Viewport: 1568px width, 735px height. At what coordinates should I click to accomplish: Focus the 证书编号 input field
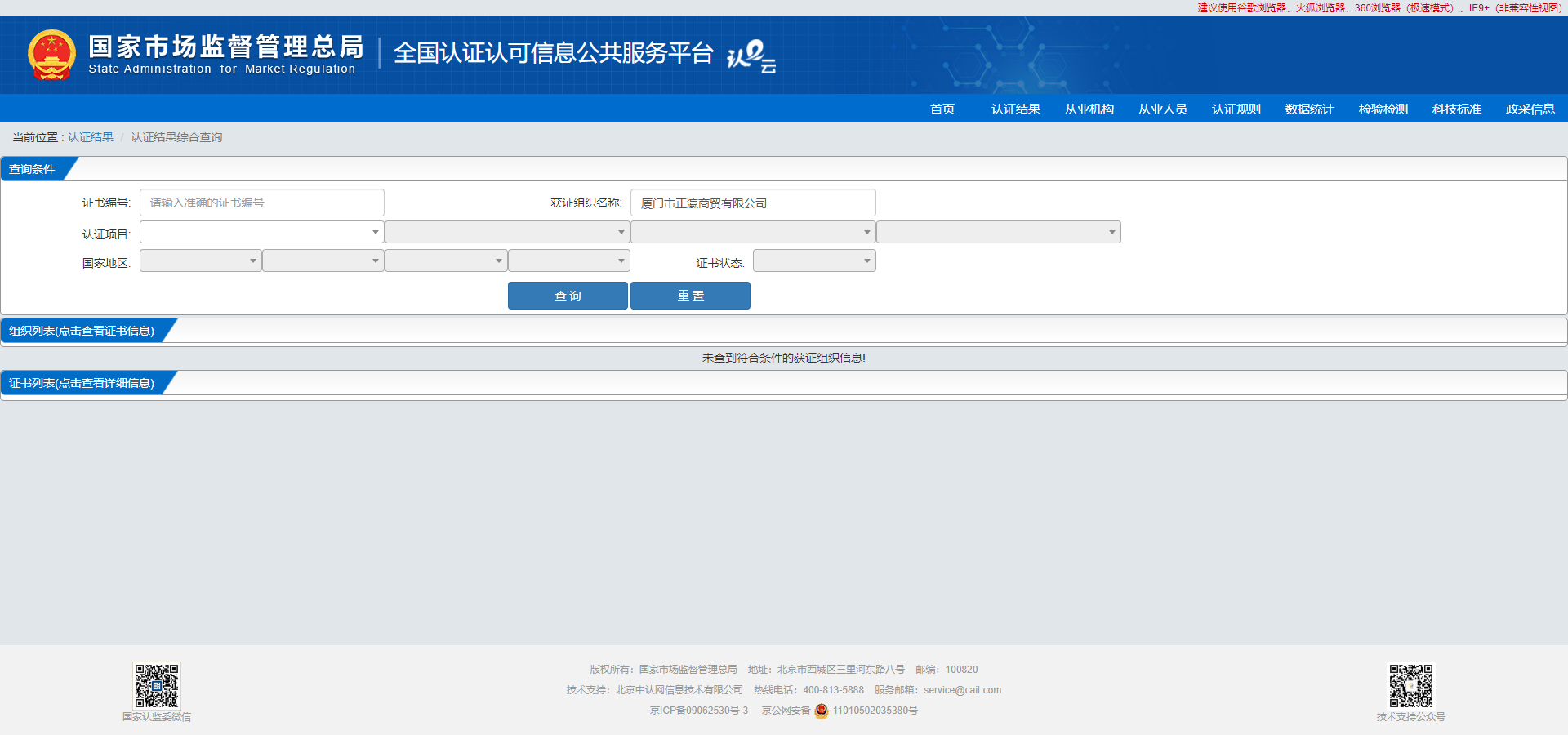tap(262, 203)
